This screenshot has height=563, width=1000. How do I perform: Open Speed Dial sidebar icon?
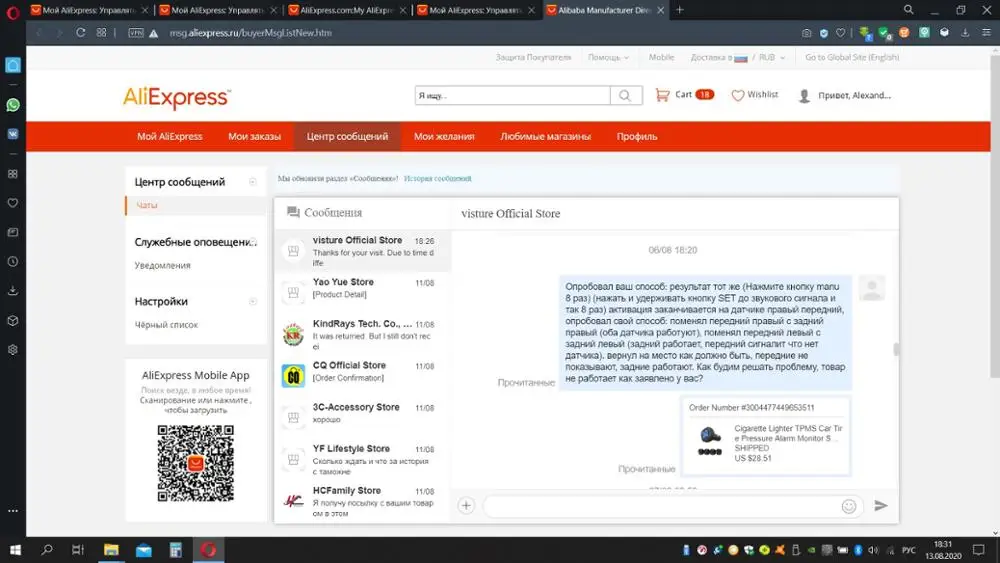pyautogui.click(x=13, y=174)
